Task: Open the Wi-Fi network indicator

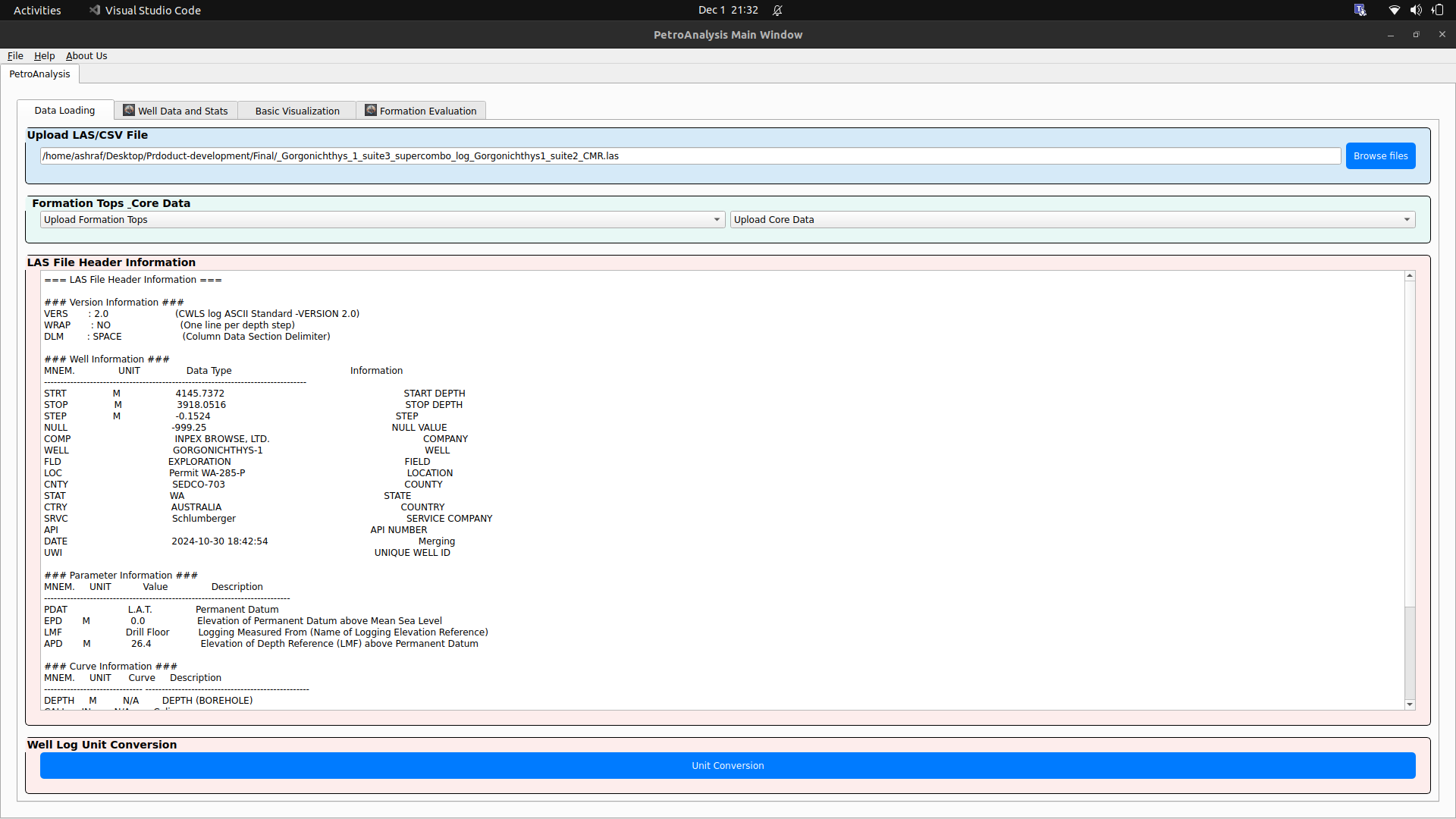Action: point(1394,10)
